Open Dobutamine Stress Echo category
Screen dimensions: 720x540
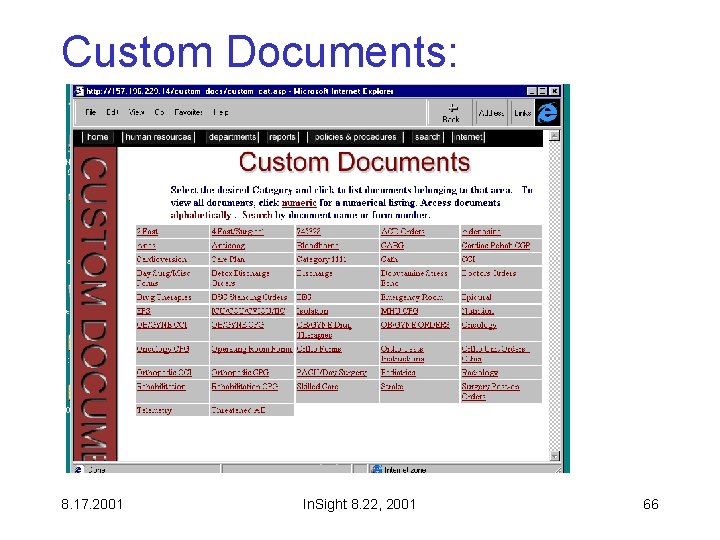414,278
